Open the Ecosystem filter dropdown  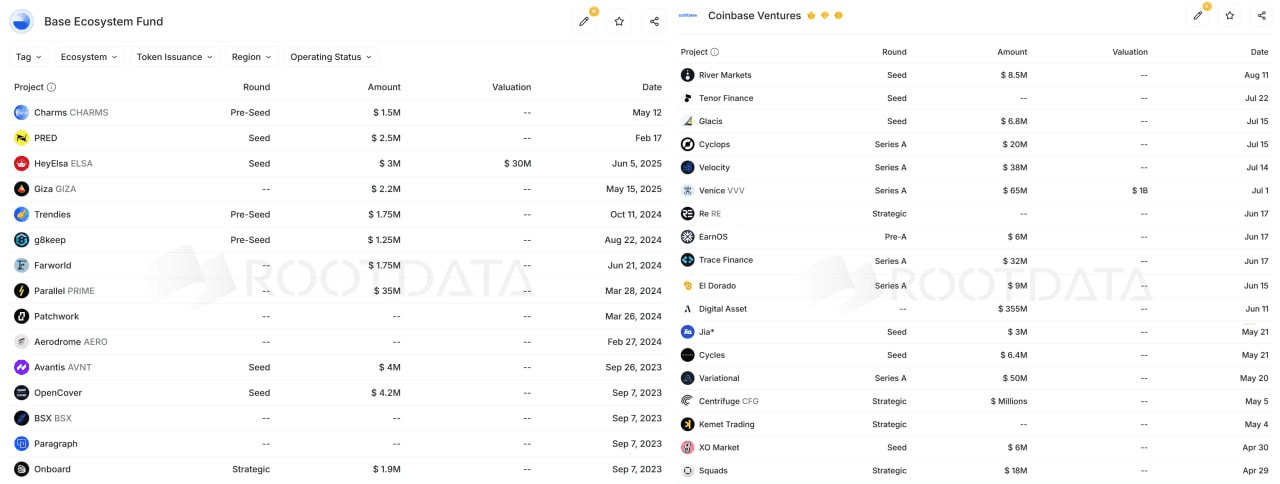[89, 57]
